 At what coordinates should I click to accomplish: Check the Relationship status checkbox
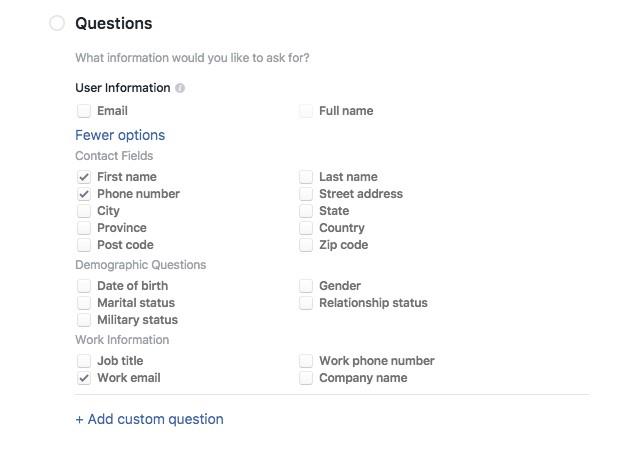pos(306,303)
